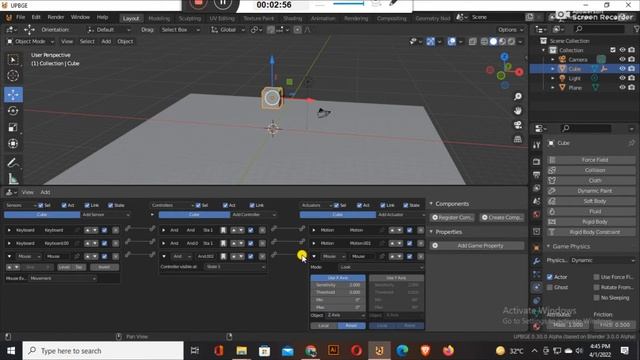Click the Threshold field under Use X Axis

pyautogui.click(x=338, y=292)
